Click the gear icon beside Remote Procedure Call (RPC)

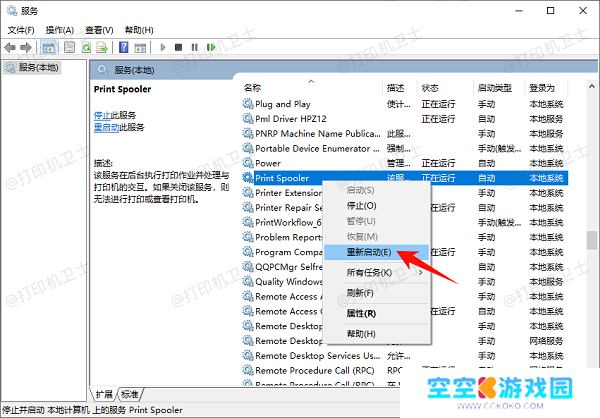248,371
